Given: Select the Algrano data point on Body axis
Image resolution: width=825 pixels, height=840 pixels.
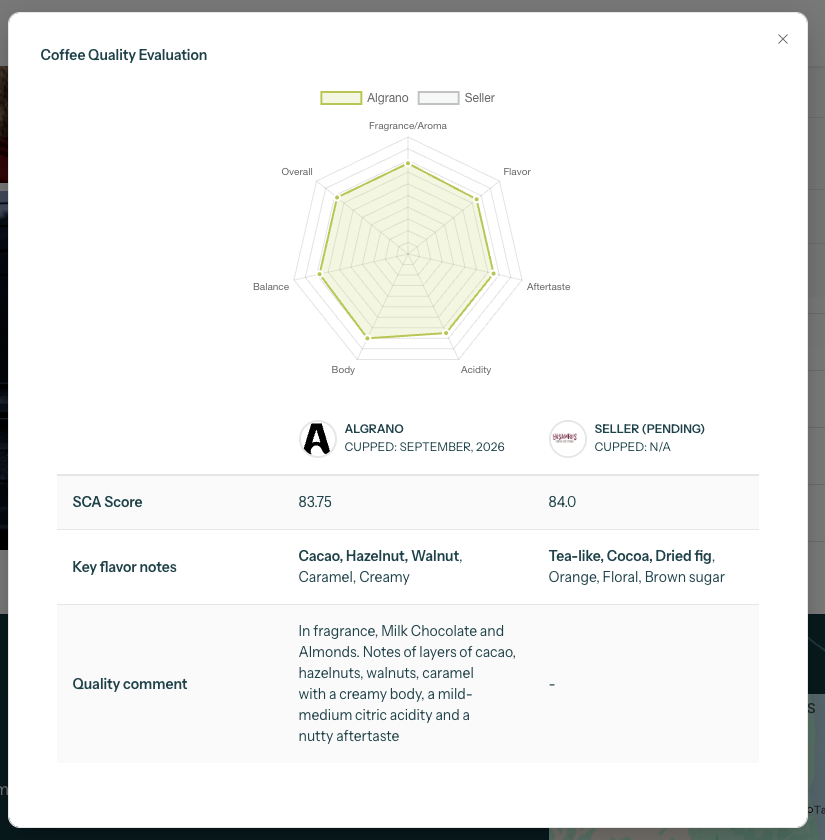Looking at the screenshot, I should [x=368, y=338].
